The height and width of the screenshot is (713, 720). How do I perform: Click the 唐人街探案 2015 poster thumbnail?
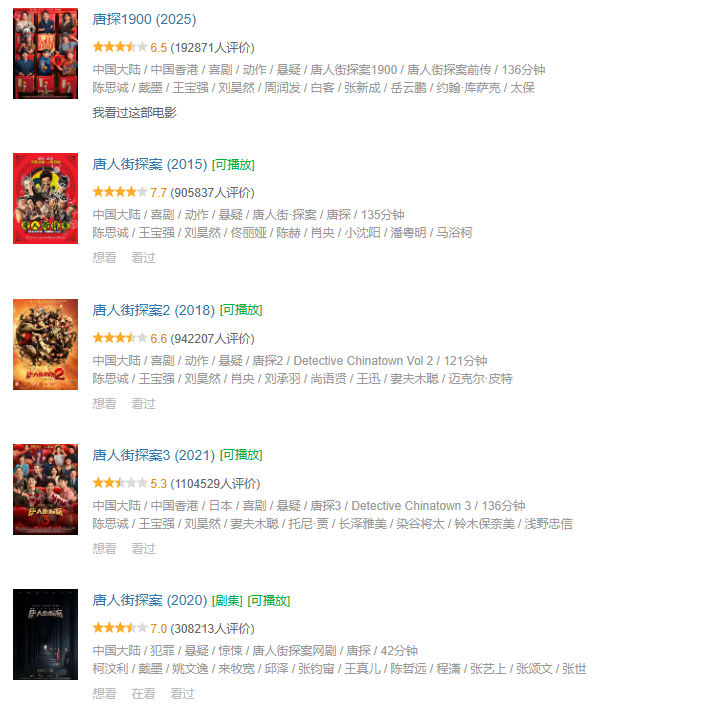pos(45,198)
